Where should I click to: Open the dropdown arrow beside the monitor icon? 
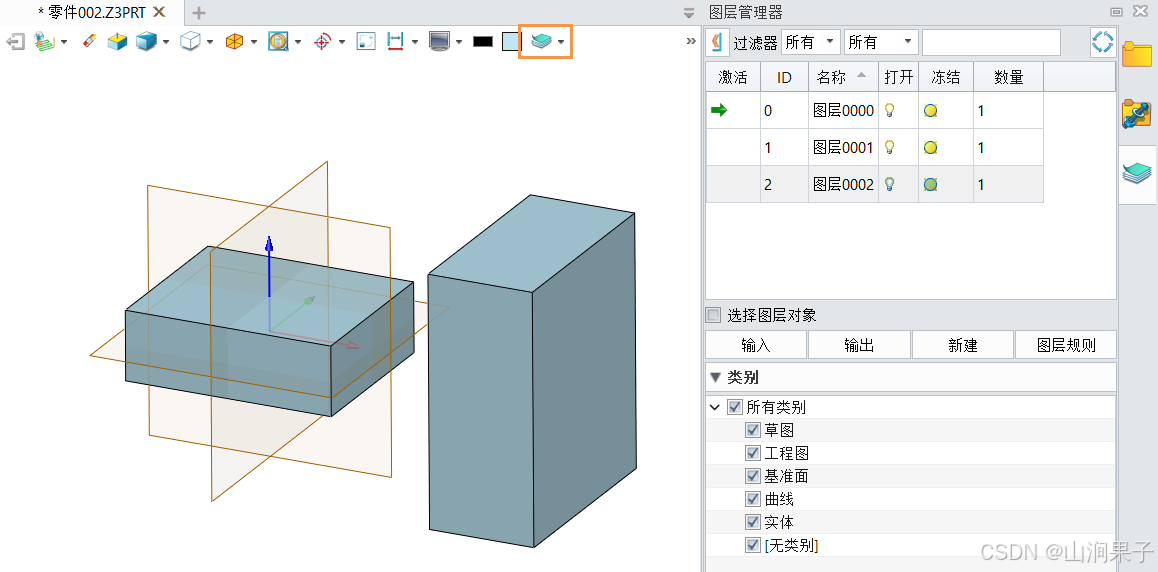click(x=459, y=42)
